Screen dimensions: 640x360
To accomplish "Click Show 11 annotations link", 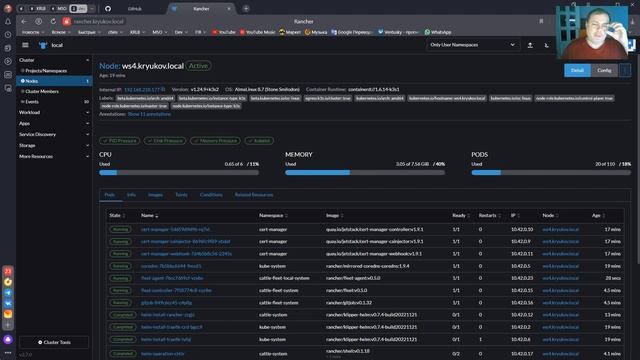I will click(149, 114).
